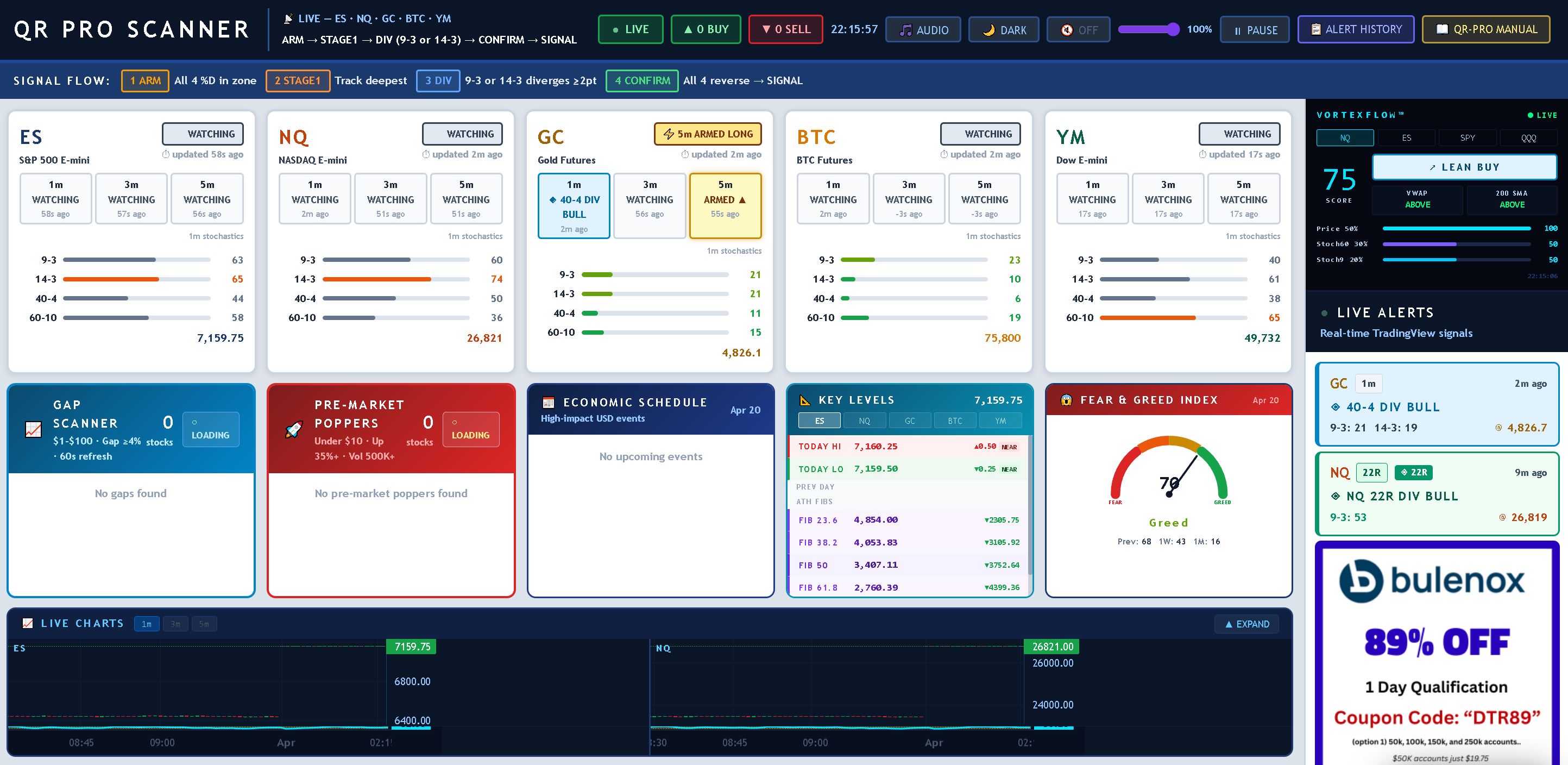Toggle the LIVE status button

pos(631,29)
